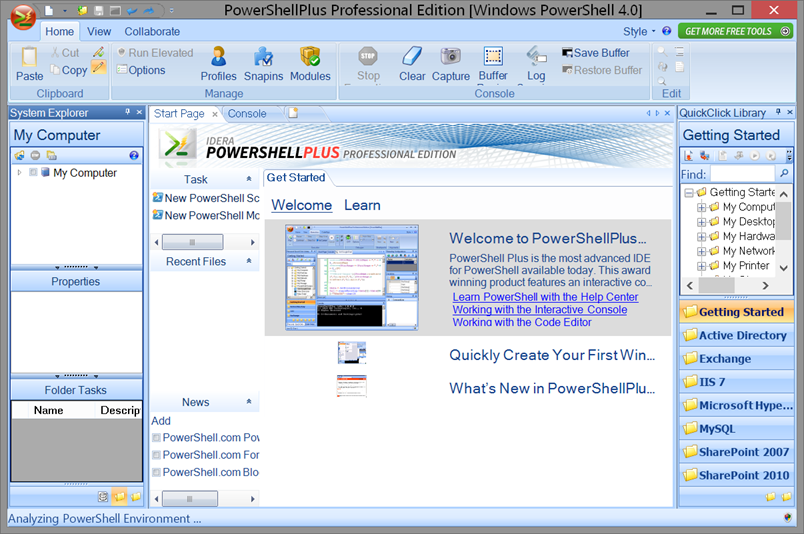Open Options in Manage group
The height and width of the screenshot is (534, 804).
(141, 70)
